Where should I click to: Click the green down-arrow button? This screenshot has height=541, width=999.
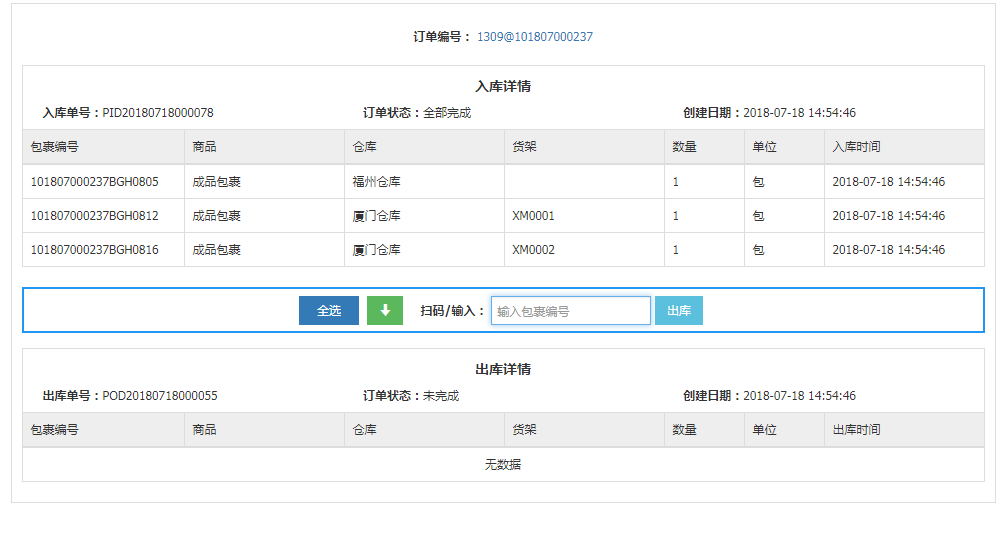click(385, 311)
